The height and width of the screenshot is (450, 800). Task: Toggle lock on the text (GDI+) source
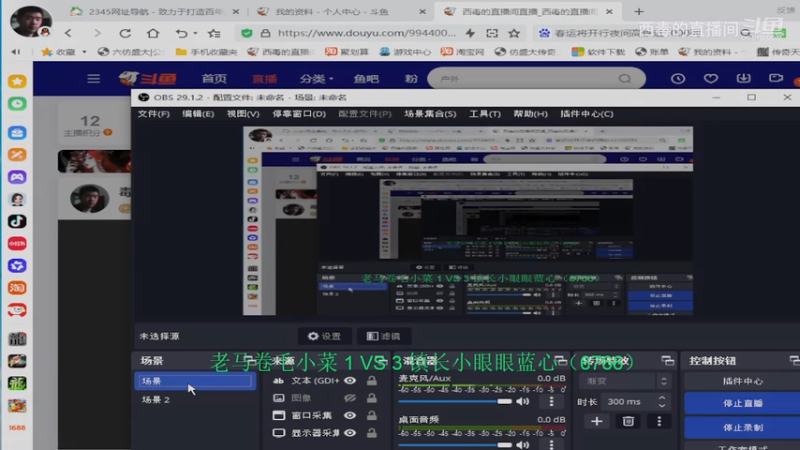click(x=372, y=381)
